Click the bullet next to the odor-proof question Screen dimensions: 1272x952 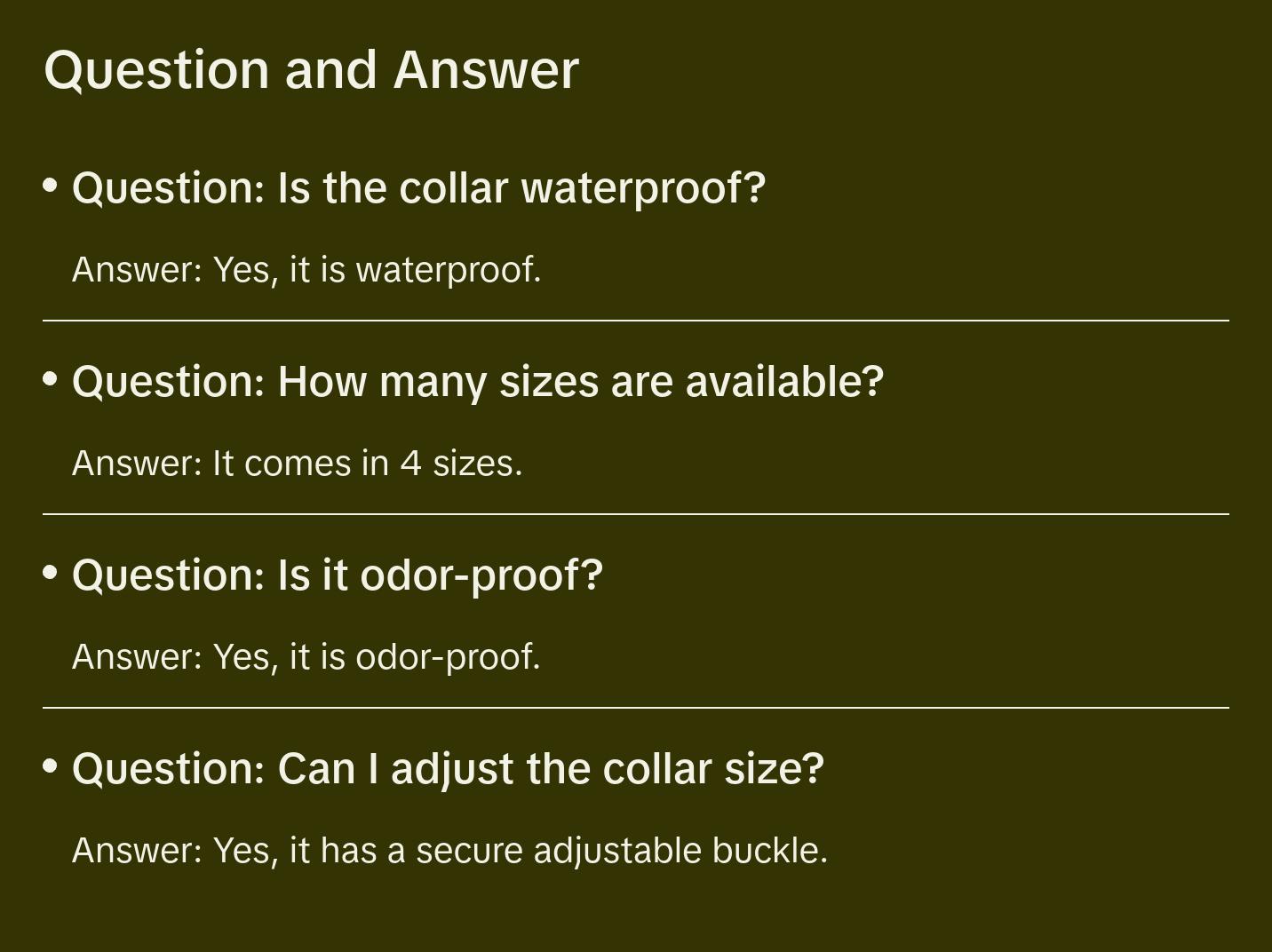(51, 573)
